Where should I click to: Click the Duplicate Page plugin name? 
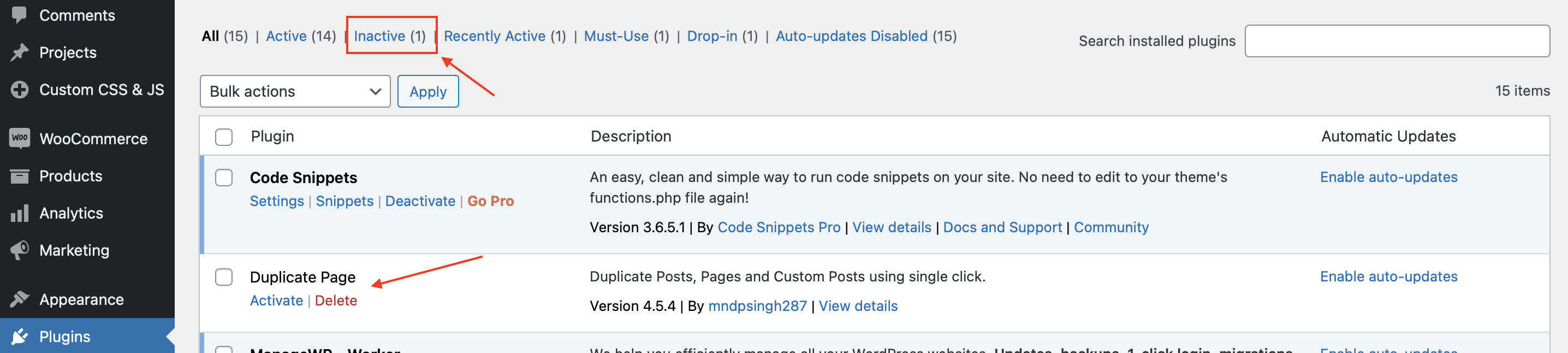tap(302, 278)
